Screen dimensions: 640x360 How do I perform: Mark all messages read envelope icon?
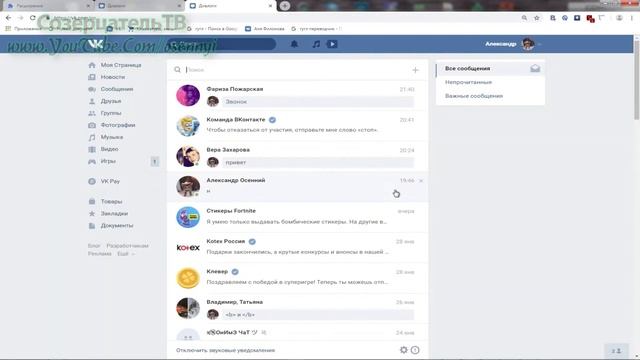pyautogui.click(x=535, y=69)
